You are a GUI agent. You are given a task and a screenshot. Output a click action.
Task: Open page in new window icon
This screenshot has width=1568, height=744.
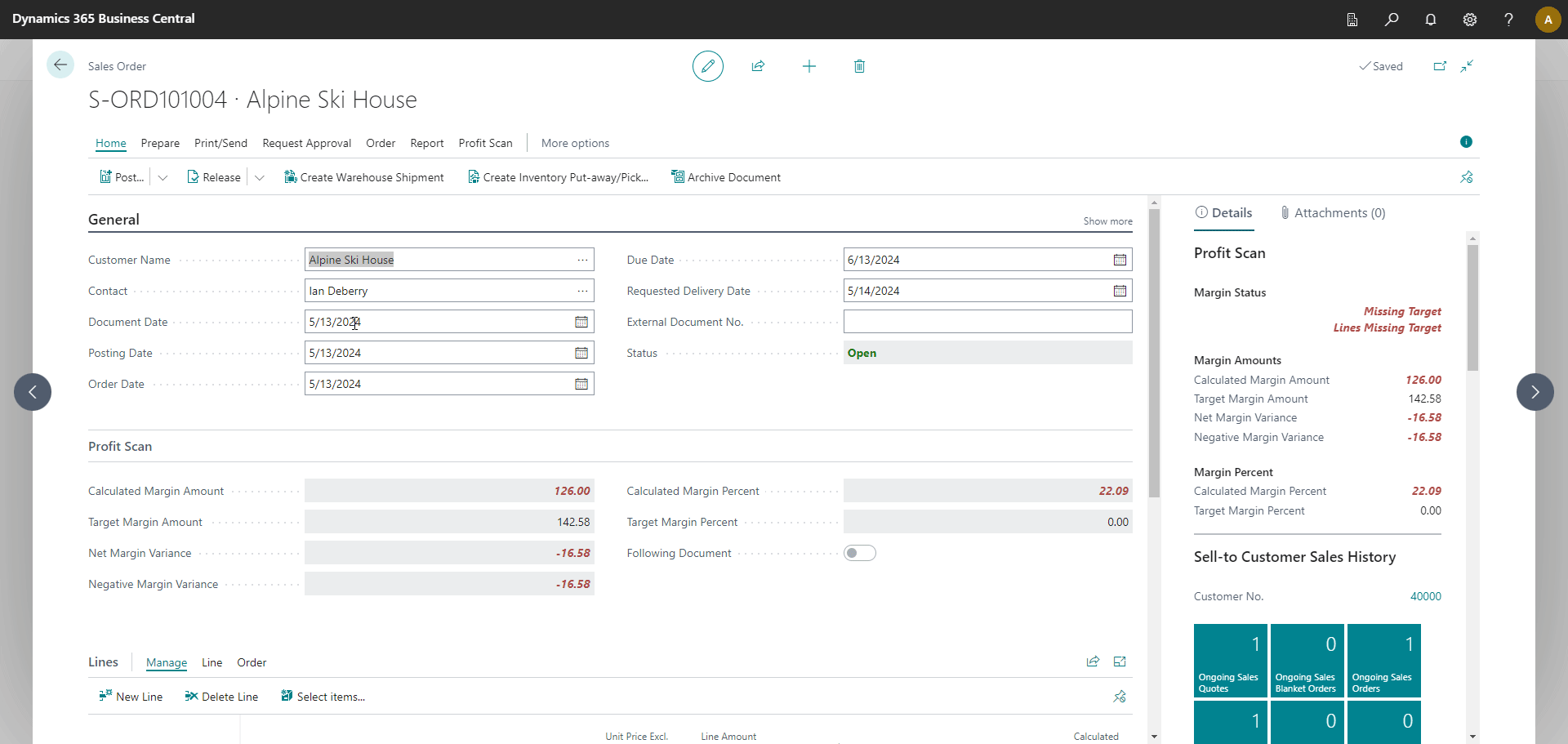[1440, 66]
